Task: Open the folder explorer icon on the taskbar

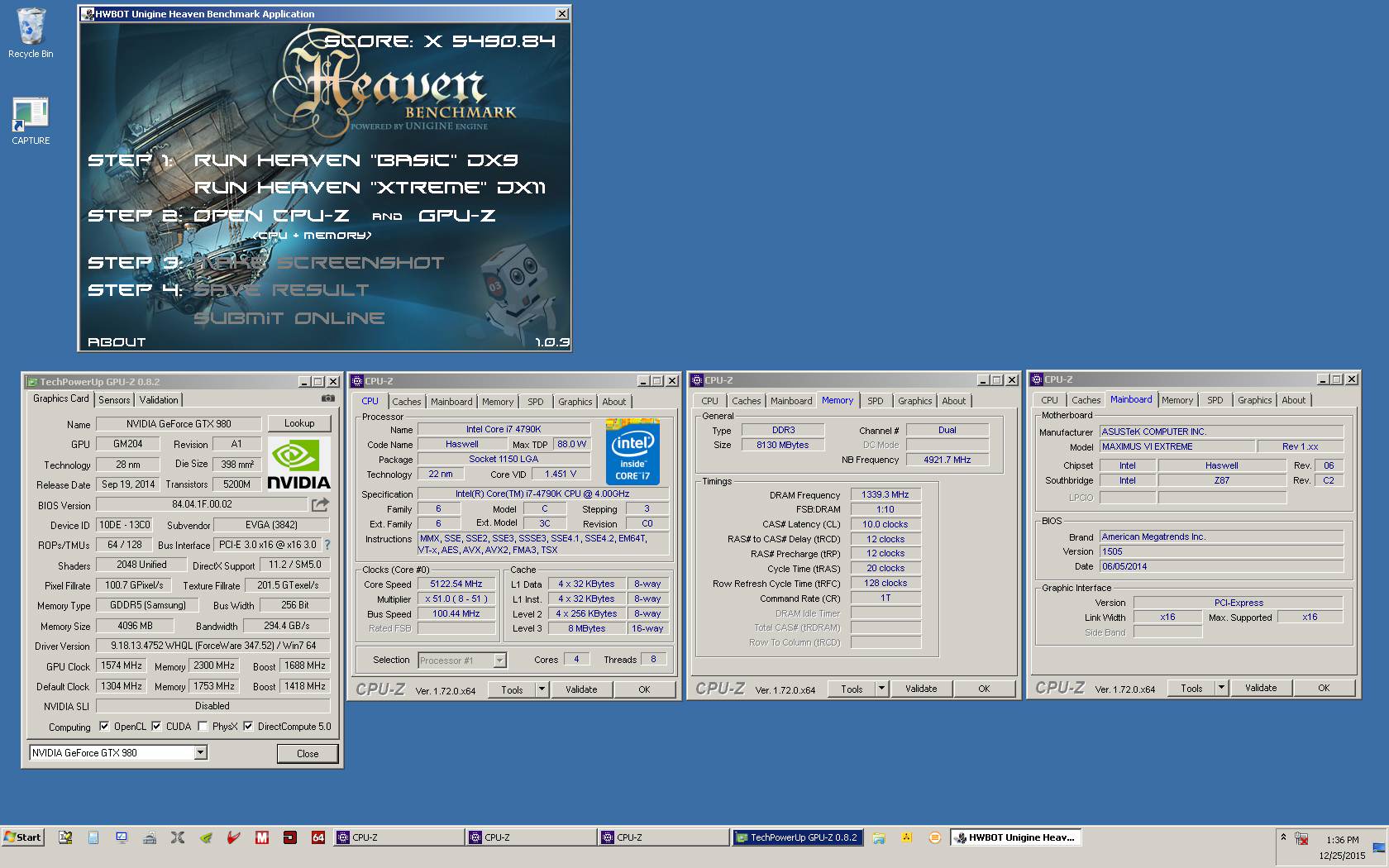Action: [879, 837]
